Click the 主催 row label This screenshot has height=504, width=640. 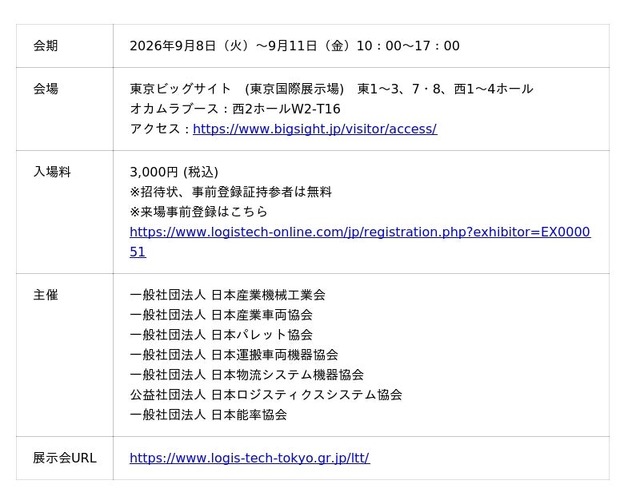[46, 295]
